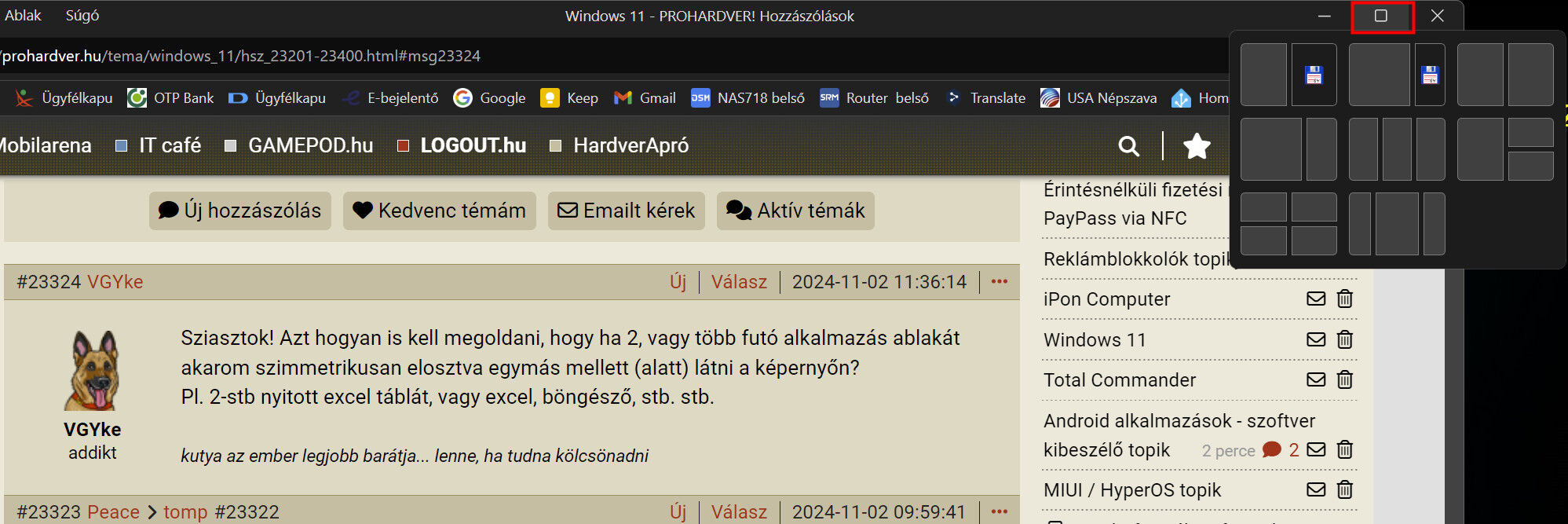Screen dimensions: 1568x524
Task: Click the favorites star icon
Action: click(1197, 145)
